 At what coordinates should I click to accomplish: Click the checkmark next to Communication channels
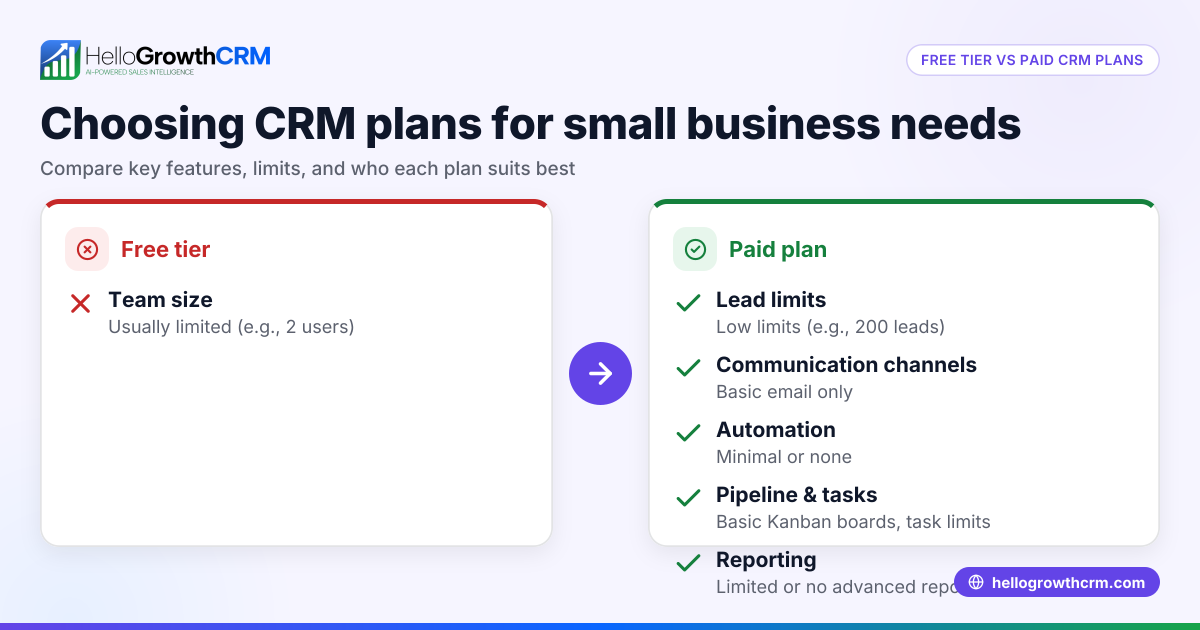click(688, 368)
